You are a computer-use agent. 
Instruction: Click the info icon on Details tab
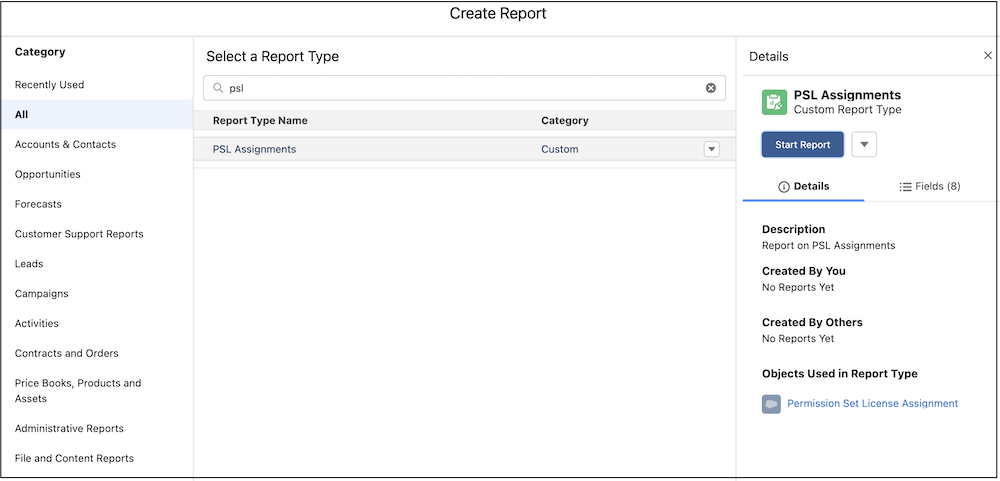[784, 187]
